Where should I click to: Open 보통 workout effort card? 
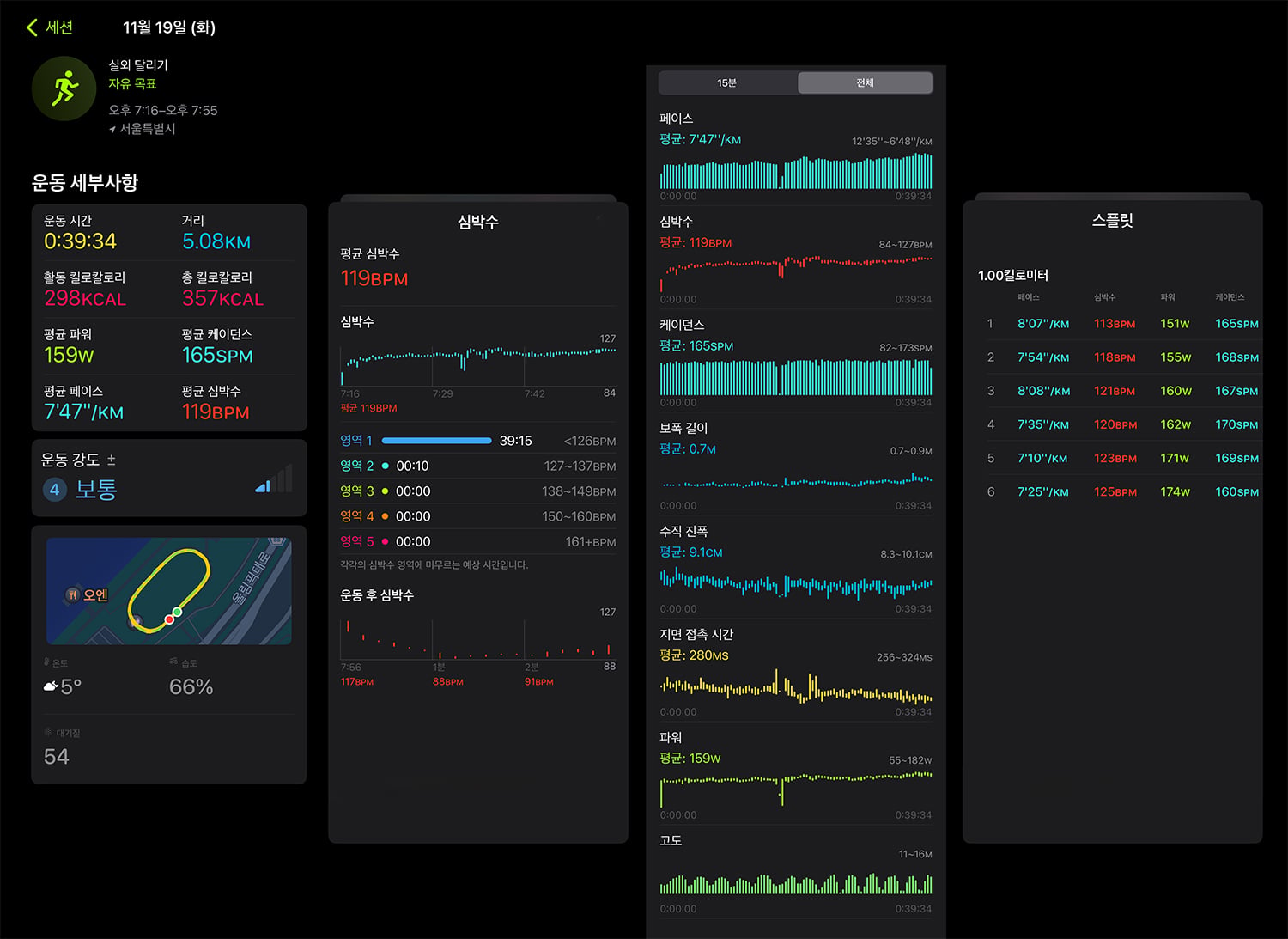tap(168, 478)
